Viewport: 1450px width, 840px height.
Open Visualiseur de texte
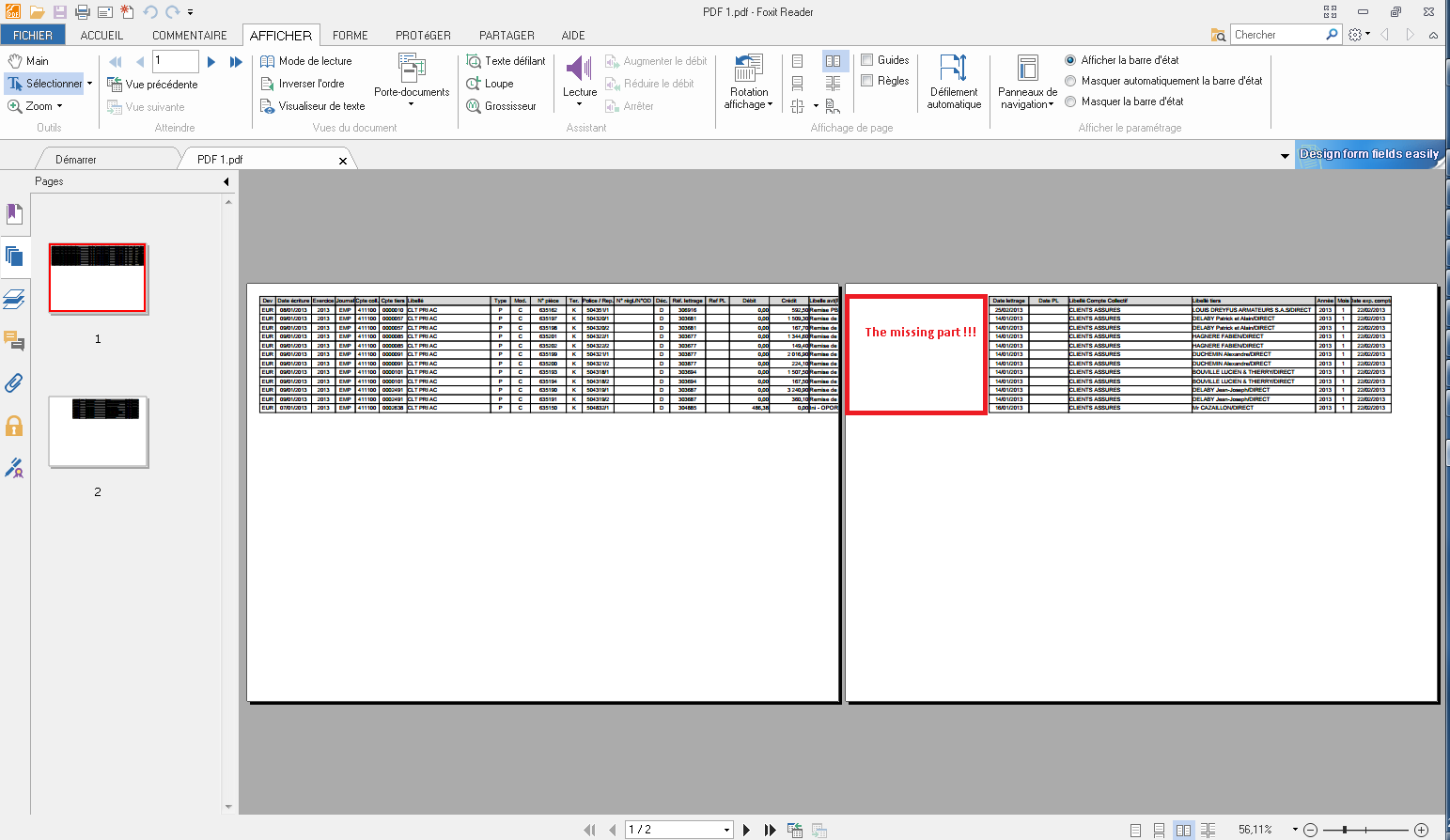click(x=313, y=106)
